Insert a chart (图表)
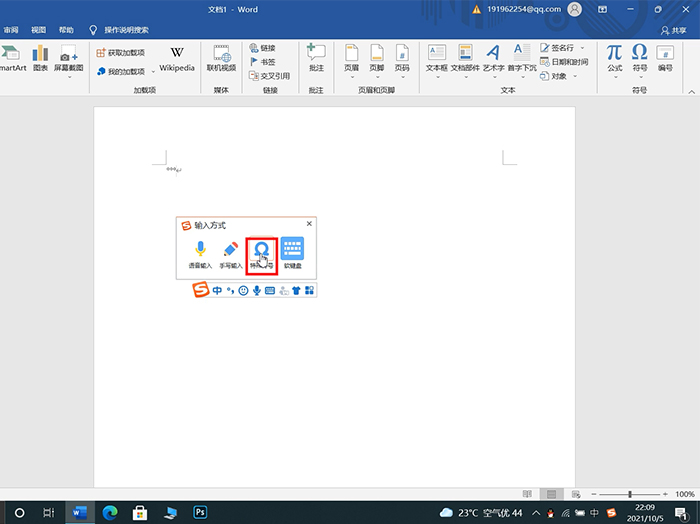Viewport: 700px width, 524px height. 40,58
